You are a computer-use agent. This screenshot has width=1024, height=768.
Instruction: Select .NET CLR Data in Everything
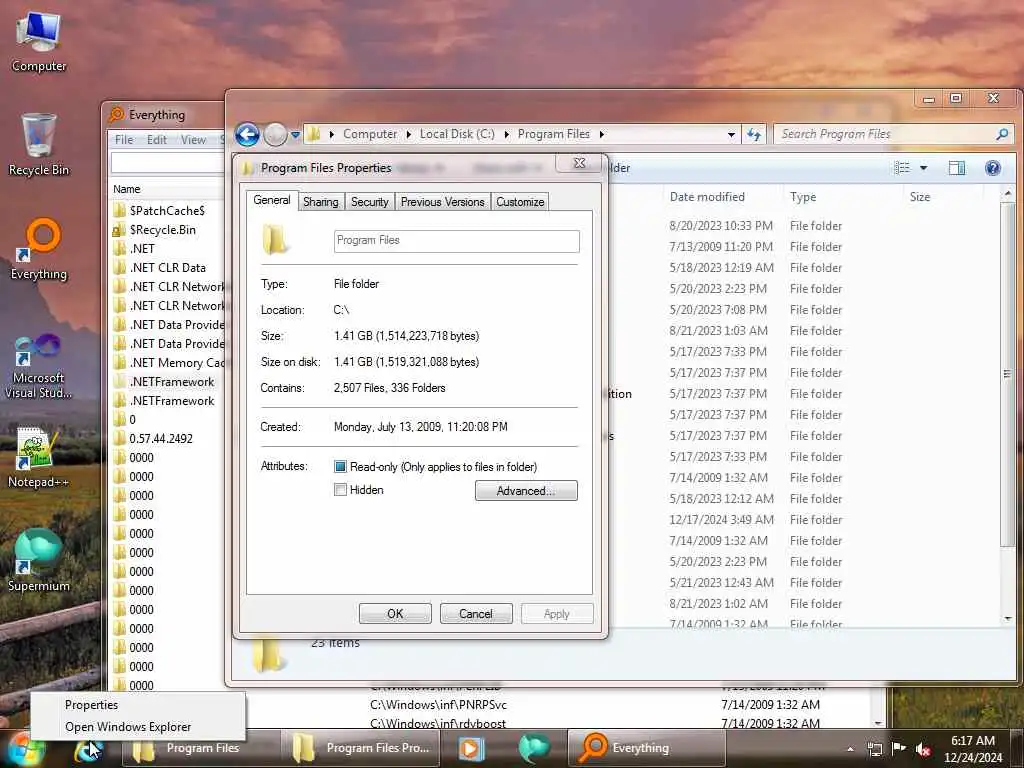click(167, 268)
